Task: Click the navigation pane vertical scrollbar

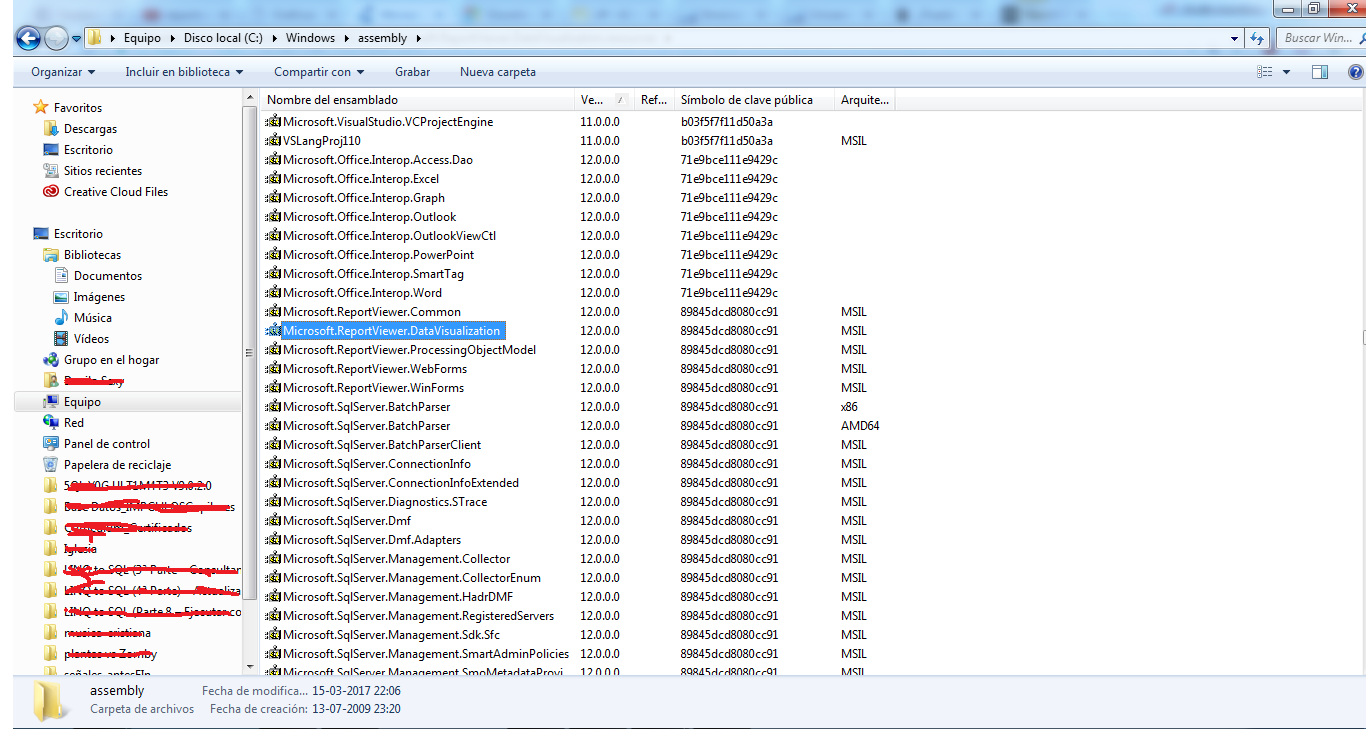Action: [x=250, y=352]
